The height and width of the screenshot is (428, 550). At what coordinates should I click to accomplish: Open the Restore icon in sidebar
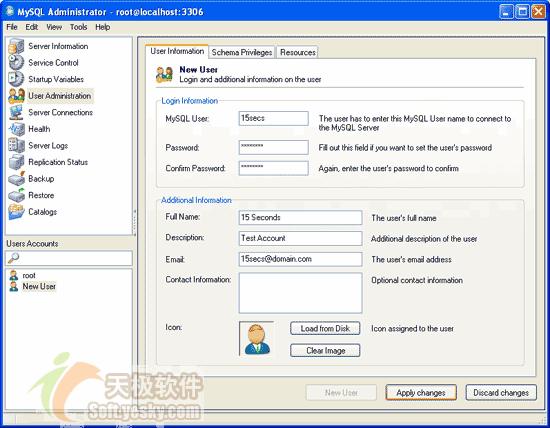click(16, 195)
